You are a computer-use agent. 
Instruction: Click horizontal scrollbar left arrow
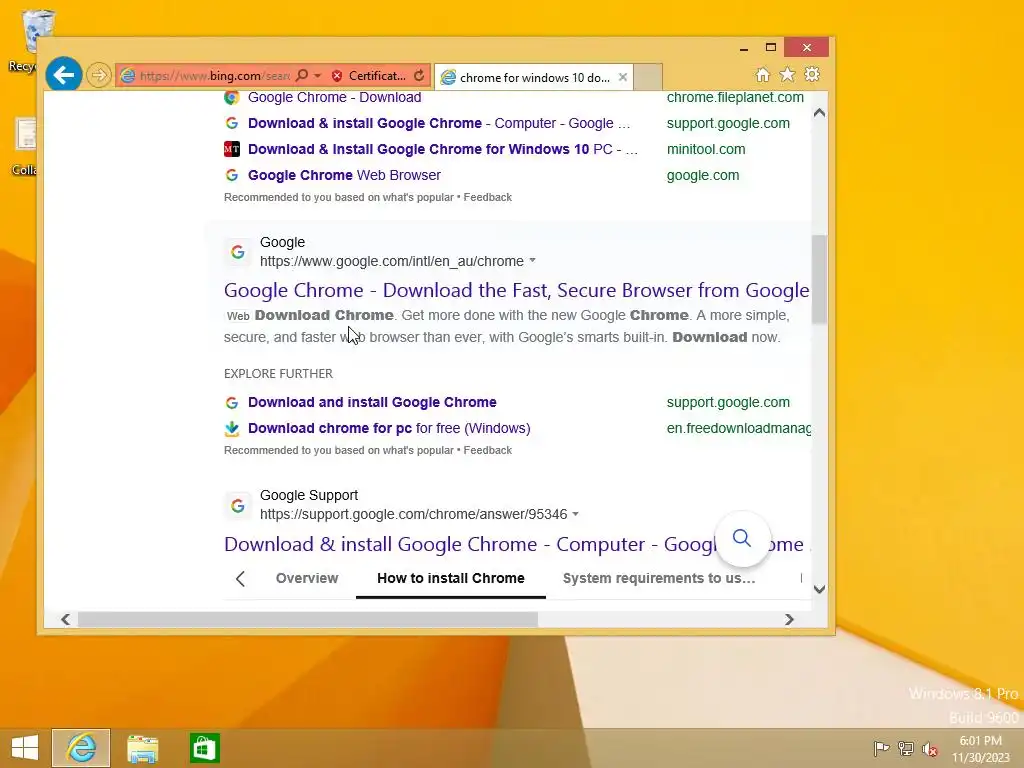[x=65, y=619]
